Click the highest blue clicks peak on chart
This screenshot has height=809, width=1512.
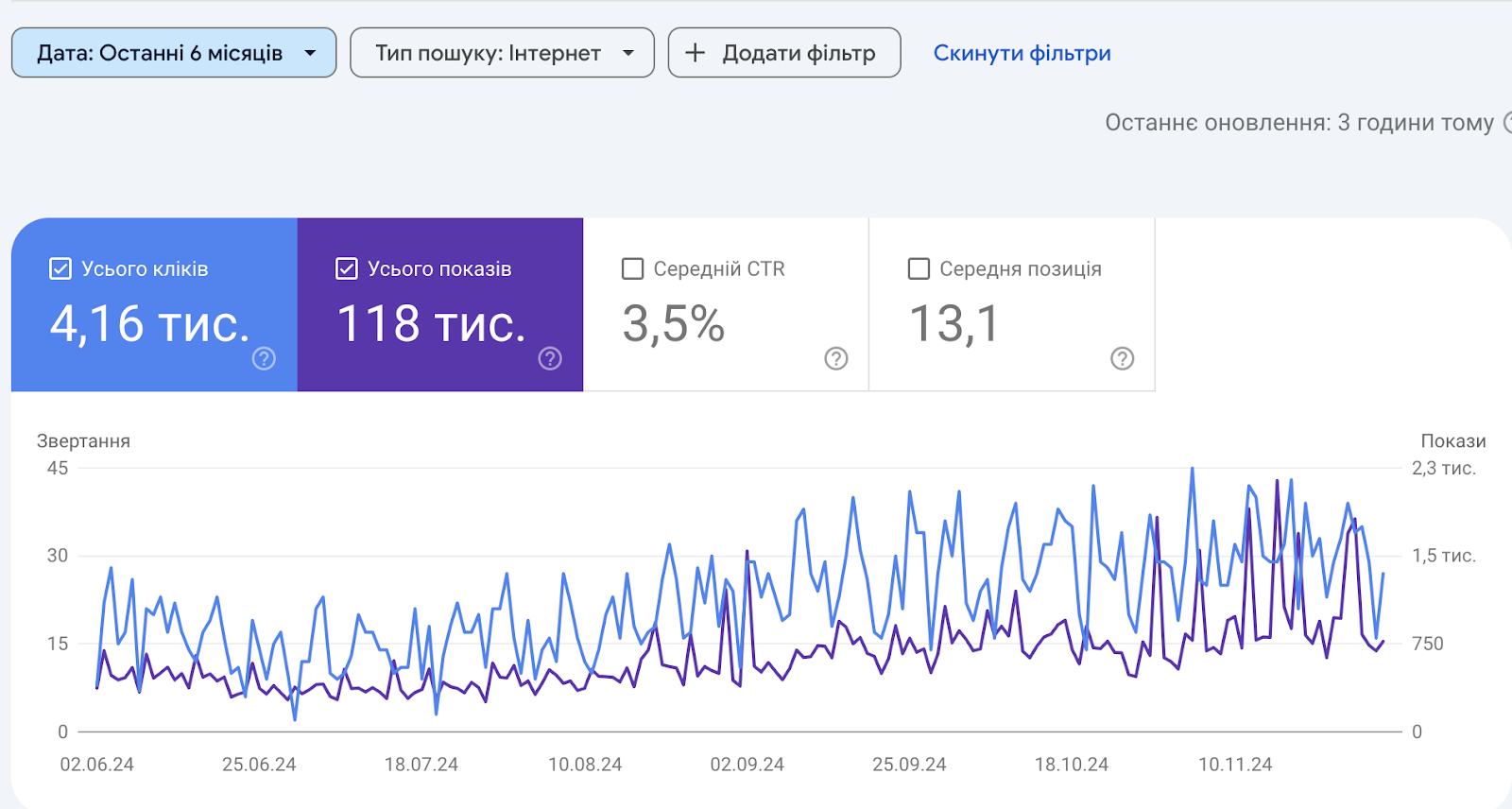point(1192,469)
